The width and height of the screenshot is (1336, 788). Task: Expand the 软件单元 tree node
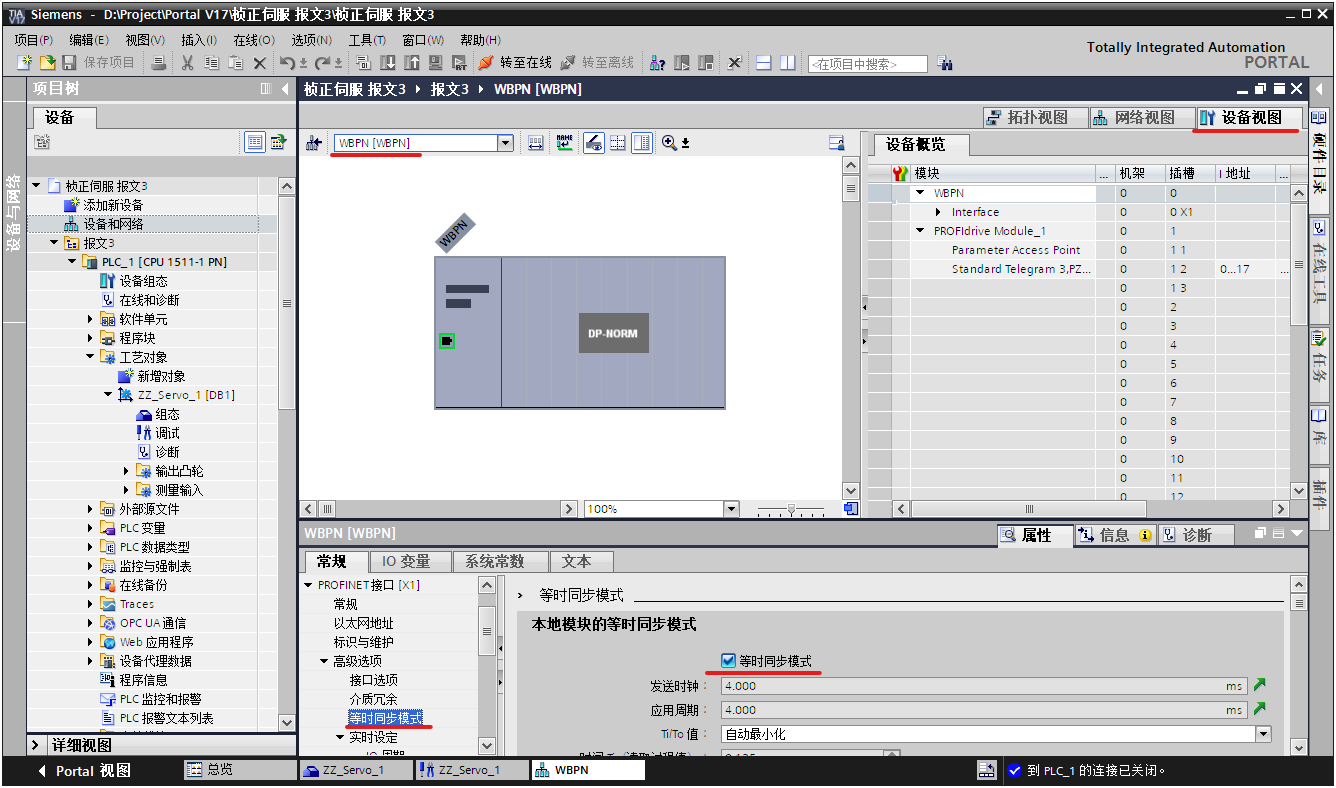pos(90,319)
